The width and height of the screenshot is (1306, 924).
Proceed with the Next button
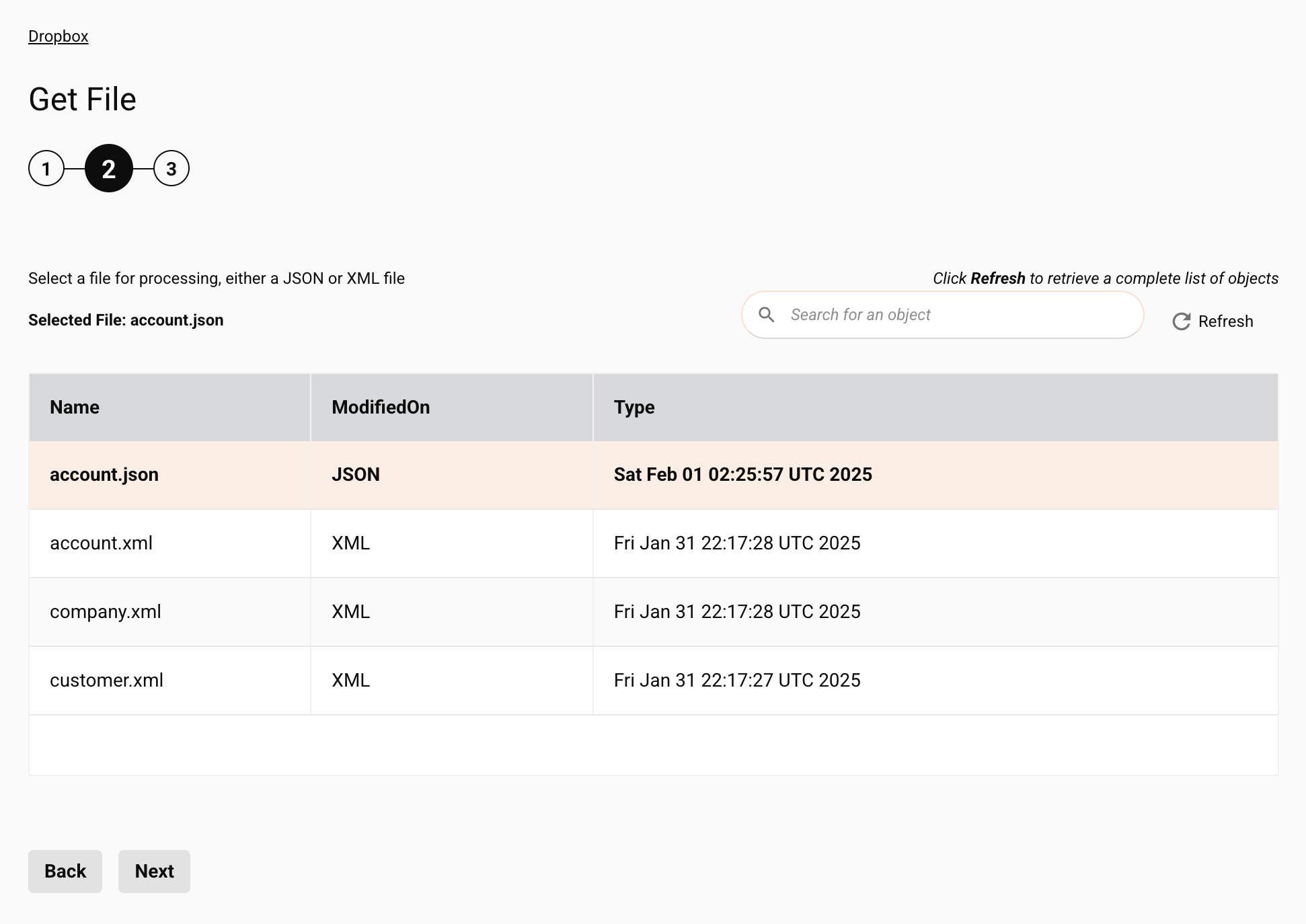click(154, 872)
